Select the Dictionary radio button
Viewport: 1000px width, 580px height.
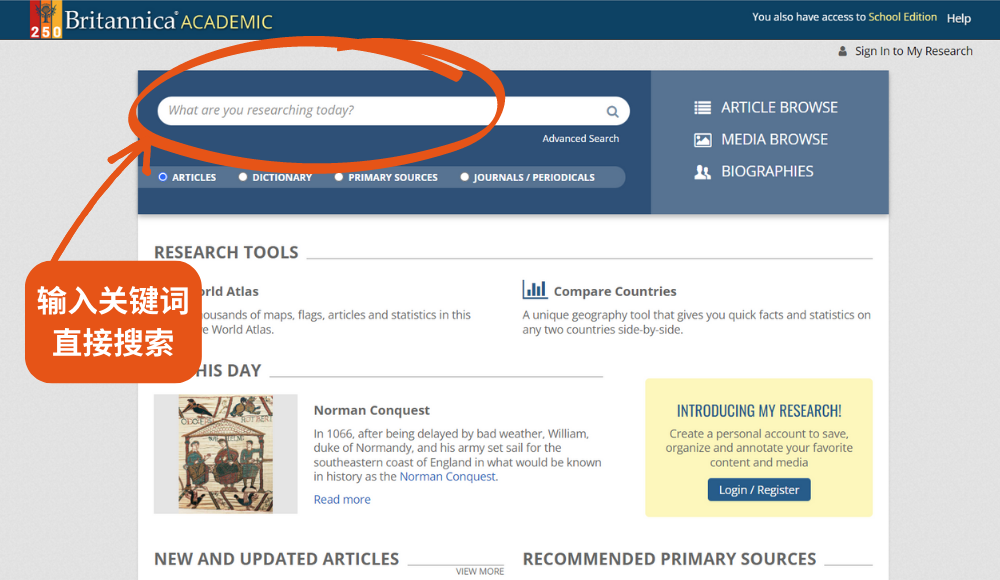point(243,177)
